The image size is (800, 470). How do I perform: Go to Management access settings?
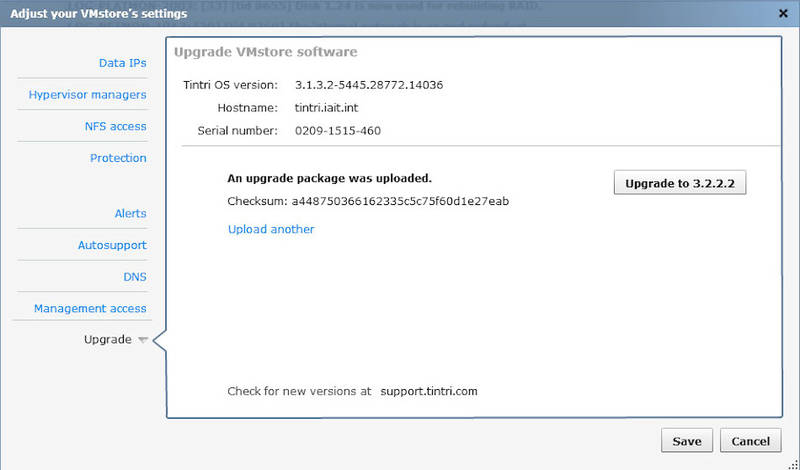tap(90, 308)
